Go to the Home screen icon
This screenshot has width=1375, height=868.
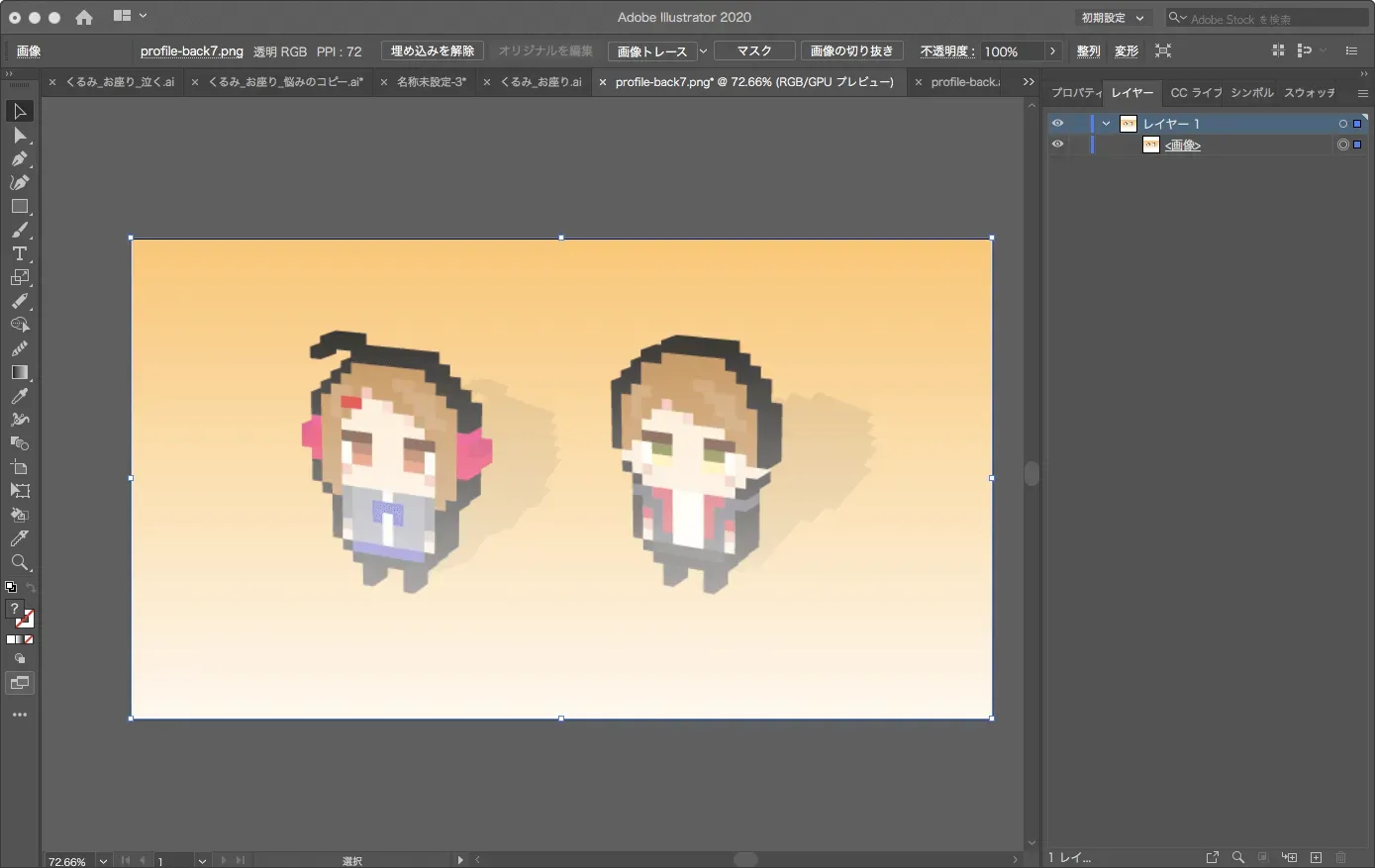pos(84,17)
